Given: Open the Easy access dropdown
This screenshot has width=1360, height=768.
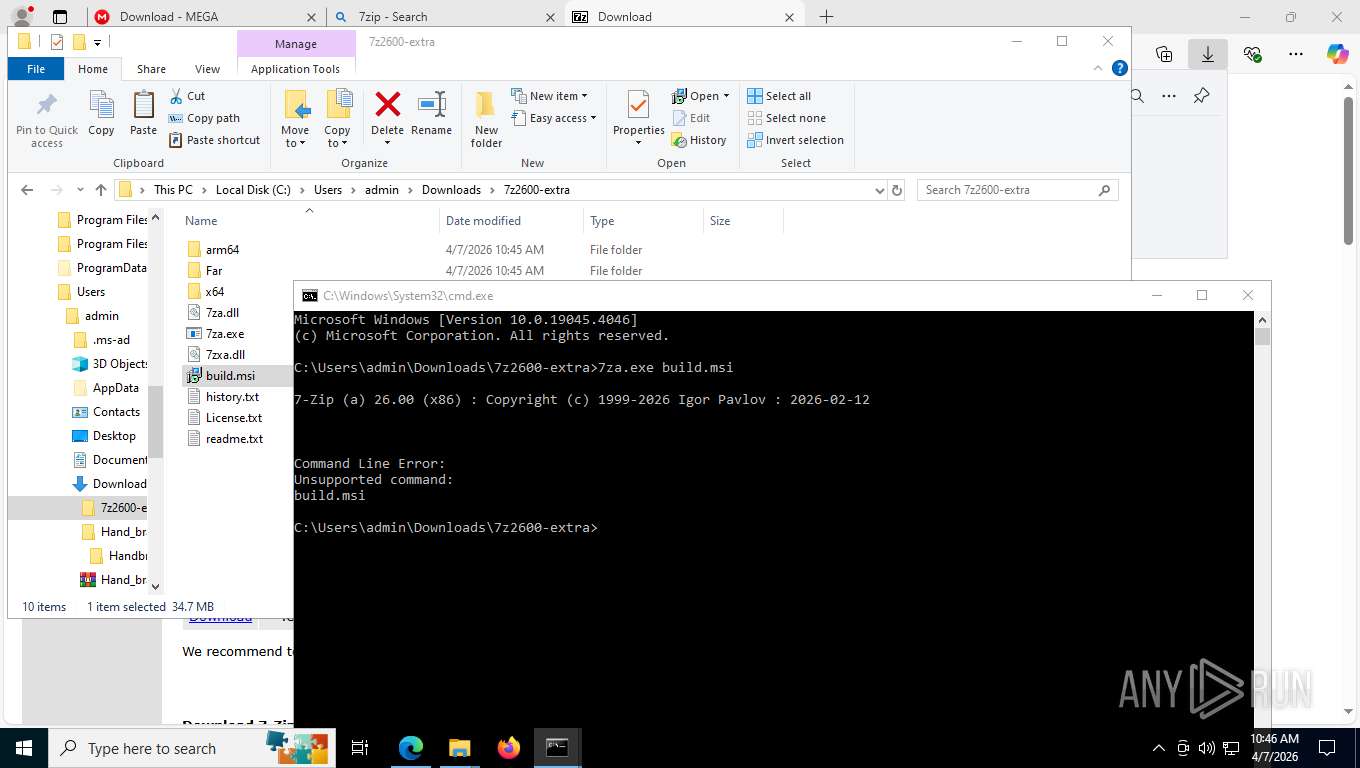Looking at the screenshot, I should tap(554, 118).
